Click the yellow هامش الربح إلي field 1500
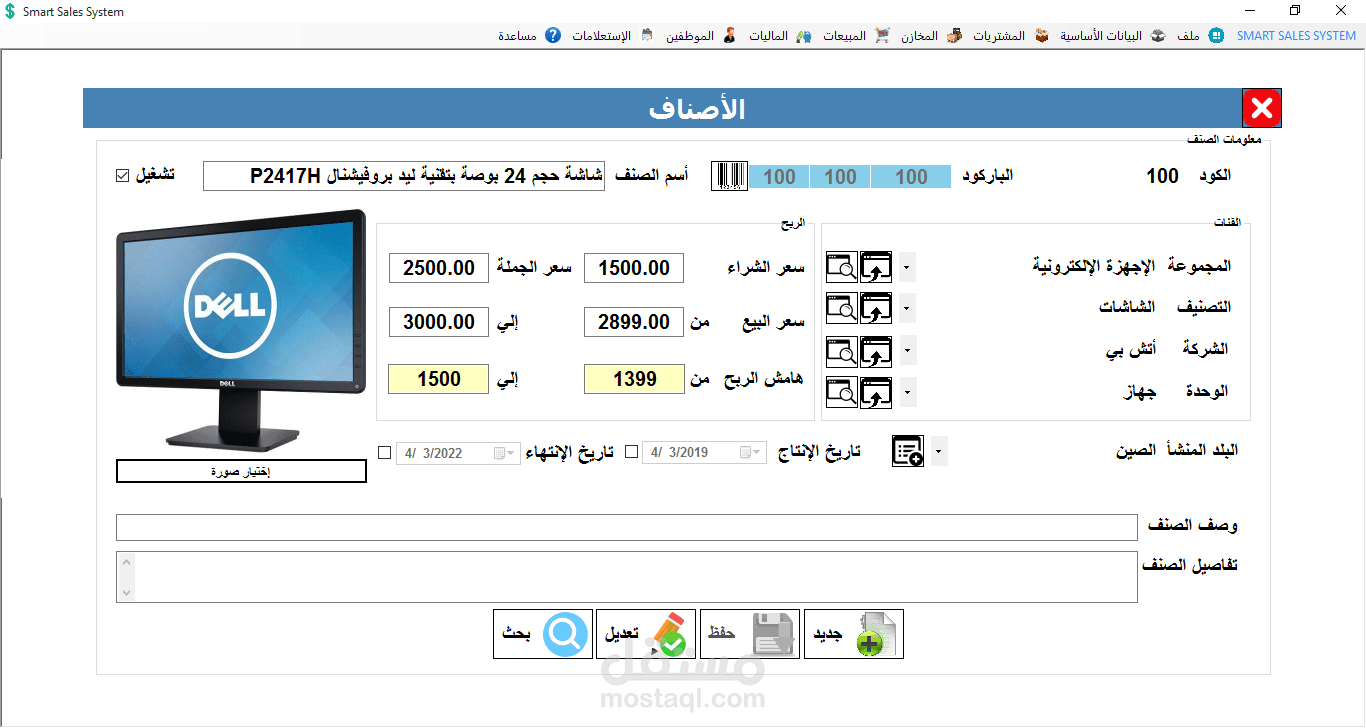The image size is (1366, 728). [438, 379]
